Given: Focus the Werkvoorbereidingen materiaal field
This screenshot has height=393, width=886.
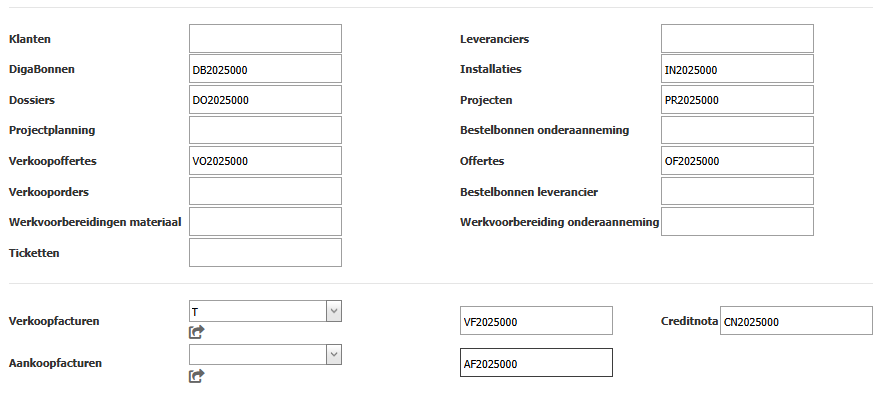Looking at the screenshot, I should click(265, 221).
